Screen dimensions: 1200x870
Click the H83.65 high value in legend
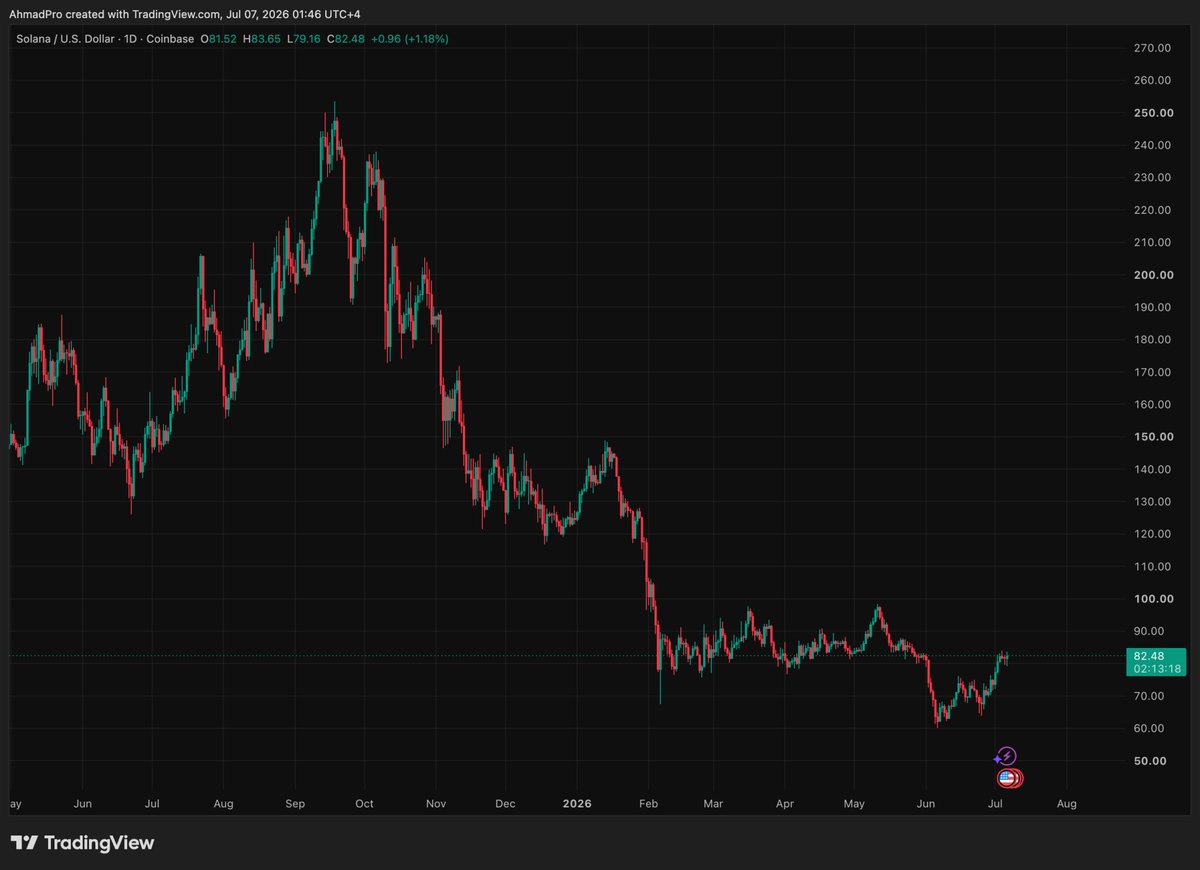click(x=261, y=39)
